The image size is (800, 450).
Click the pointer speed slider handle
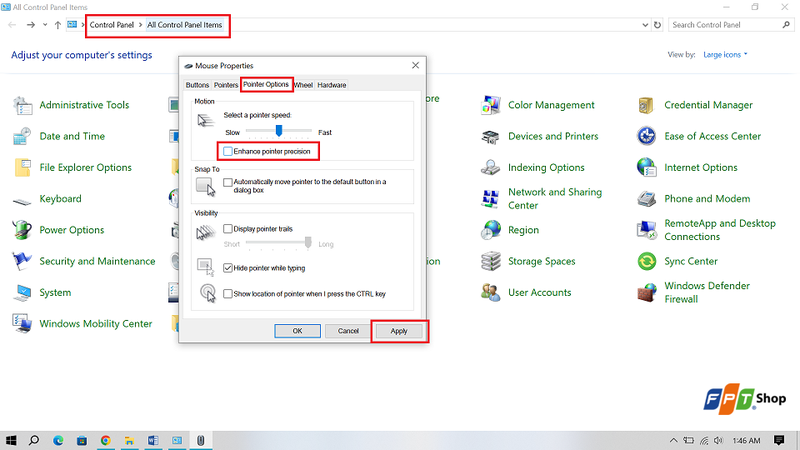(279, 131)
